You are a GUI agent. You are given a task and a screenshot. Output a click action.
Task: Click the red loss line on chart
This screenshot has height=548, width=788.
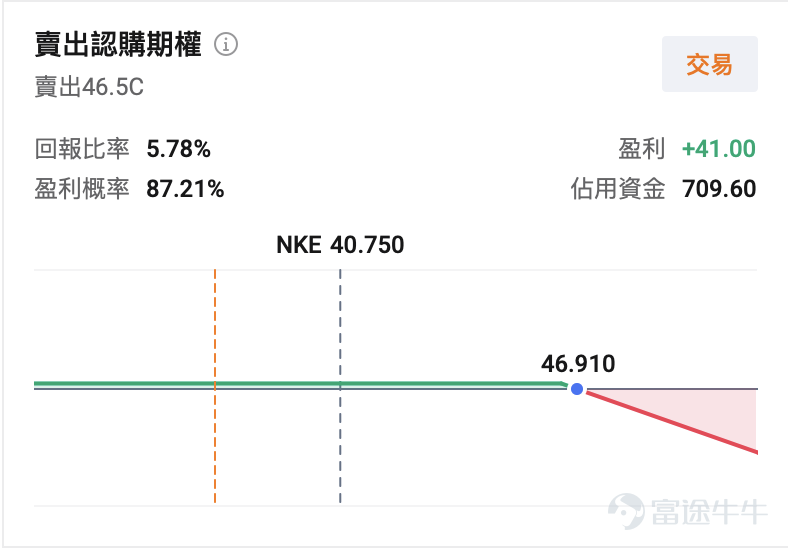click(x=672, y=422)
